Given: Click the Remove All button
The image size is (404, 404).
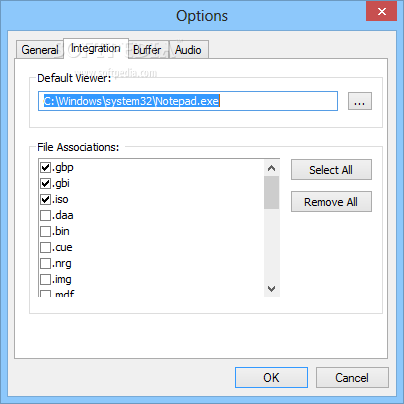Looking at the screenshot, I should [x=331, y=202].
